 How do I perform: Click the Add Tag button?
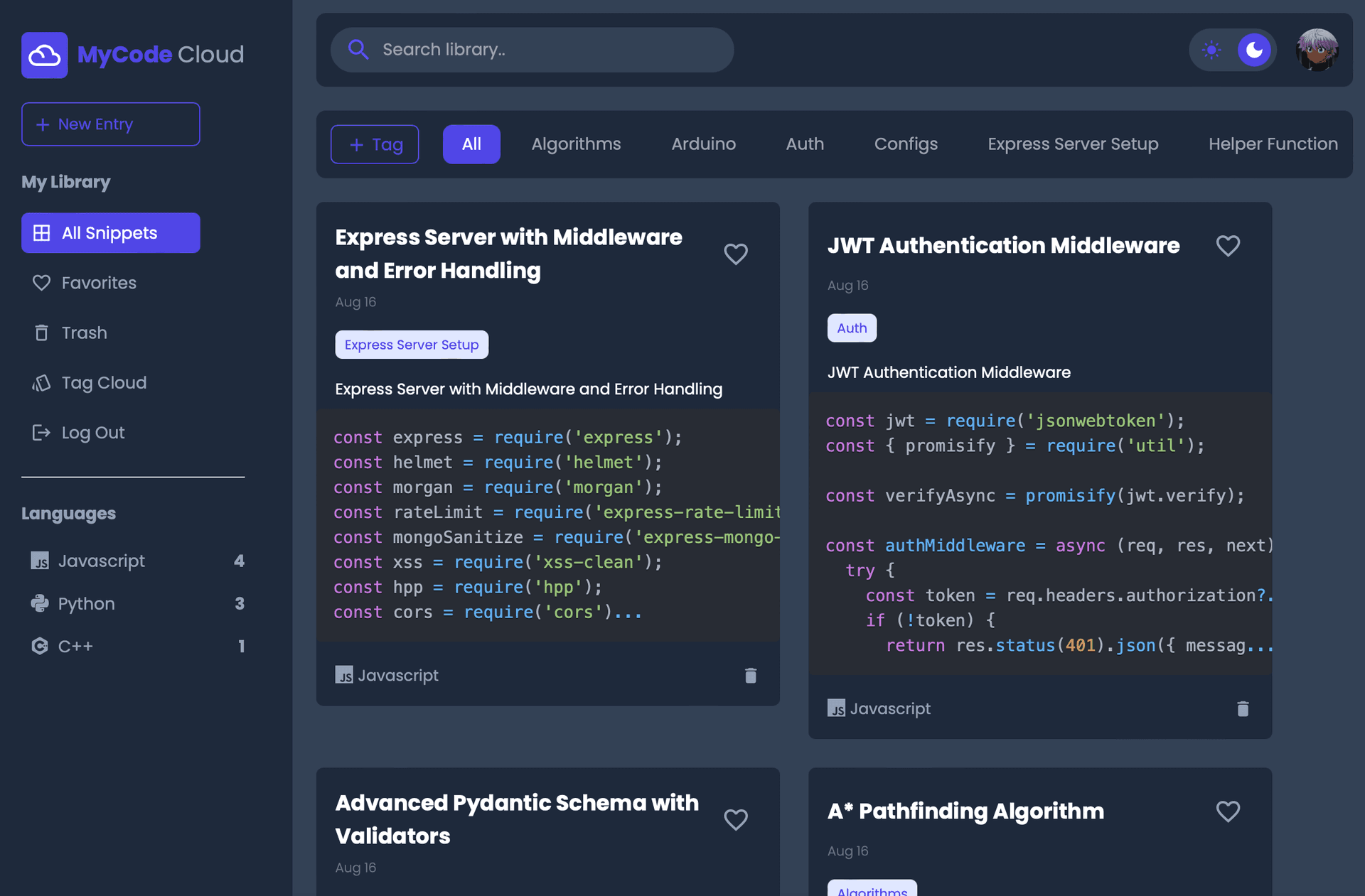(375, 143)
